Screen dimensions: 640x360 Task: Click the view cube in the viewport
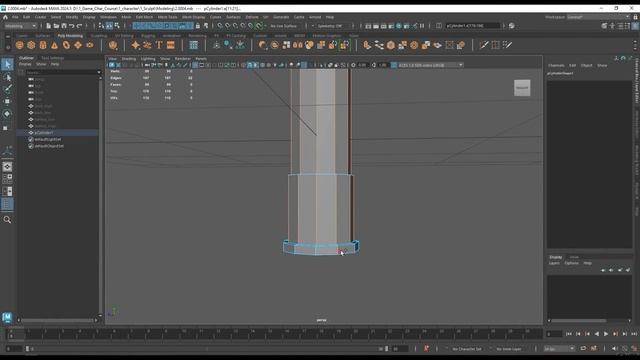pos(522,88)
